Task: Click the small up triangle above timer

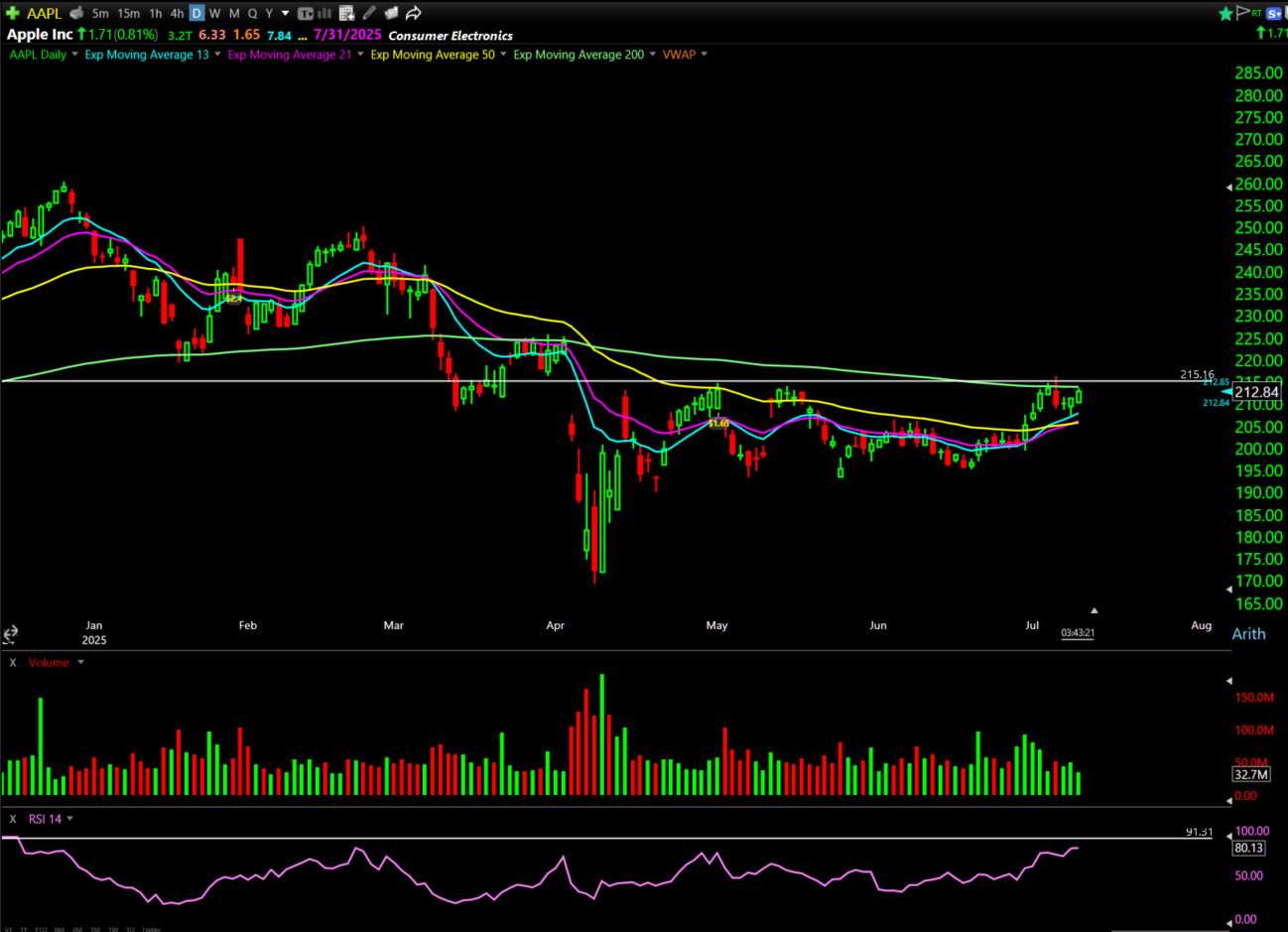Action: 1094,610
